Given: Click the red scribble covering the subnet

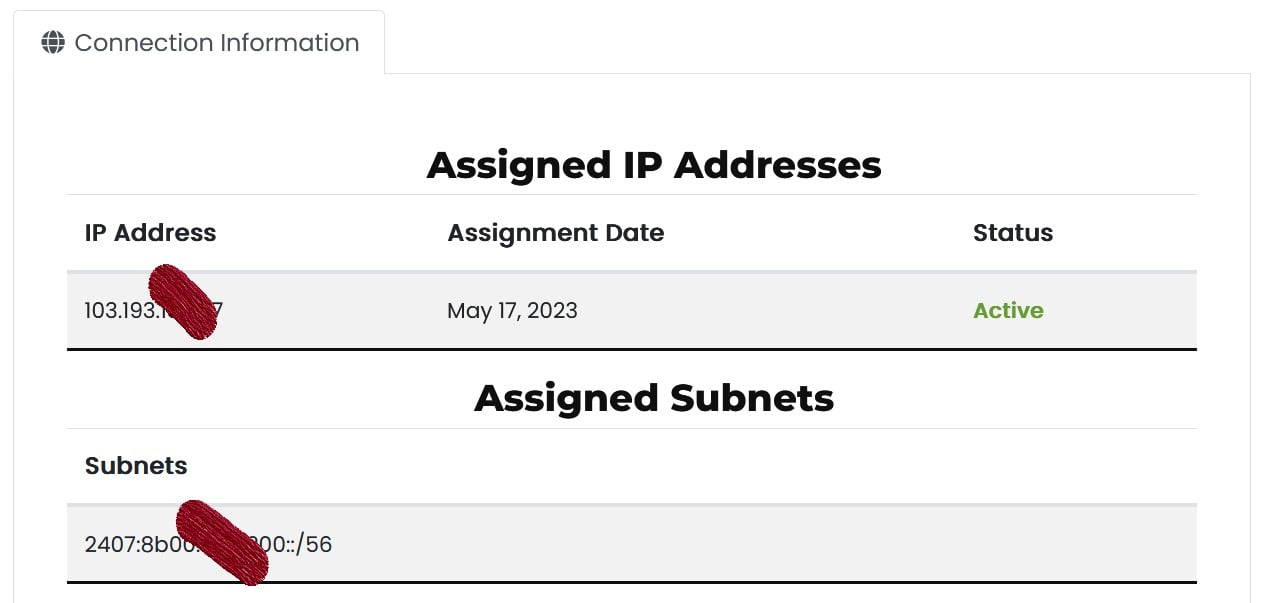Looking at the screenshot, I should click(x=222, y=542).
